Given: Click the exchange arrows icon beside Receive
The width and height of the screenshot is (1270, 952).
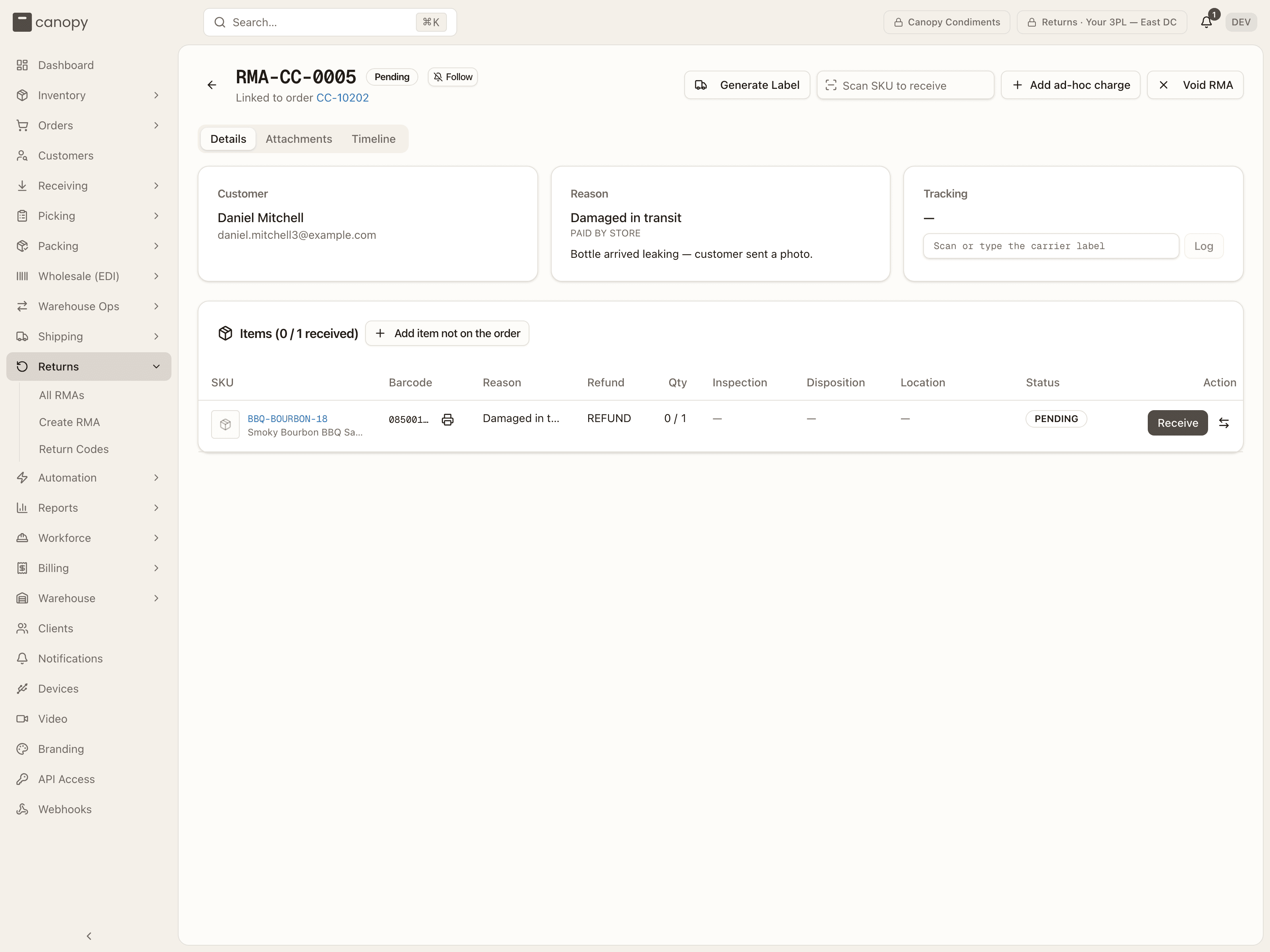Looking at the screenshot, I should click(1224, 423).
